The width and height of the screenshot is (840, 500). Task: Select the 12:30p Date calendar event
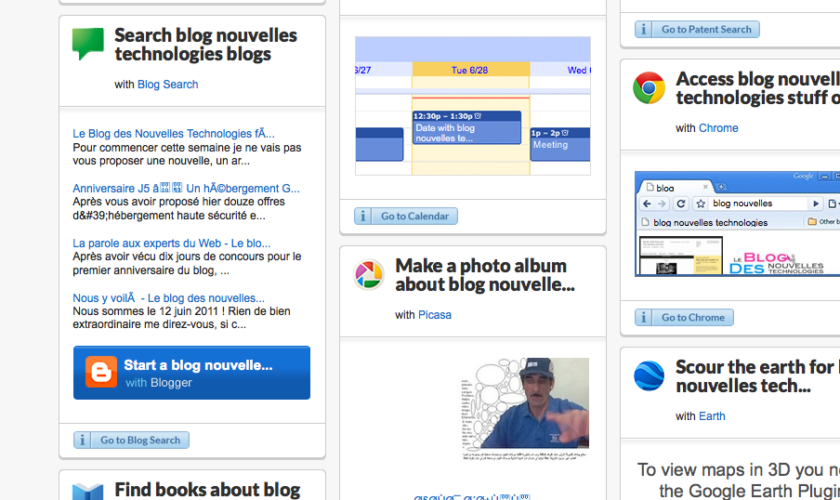466,128
